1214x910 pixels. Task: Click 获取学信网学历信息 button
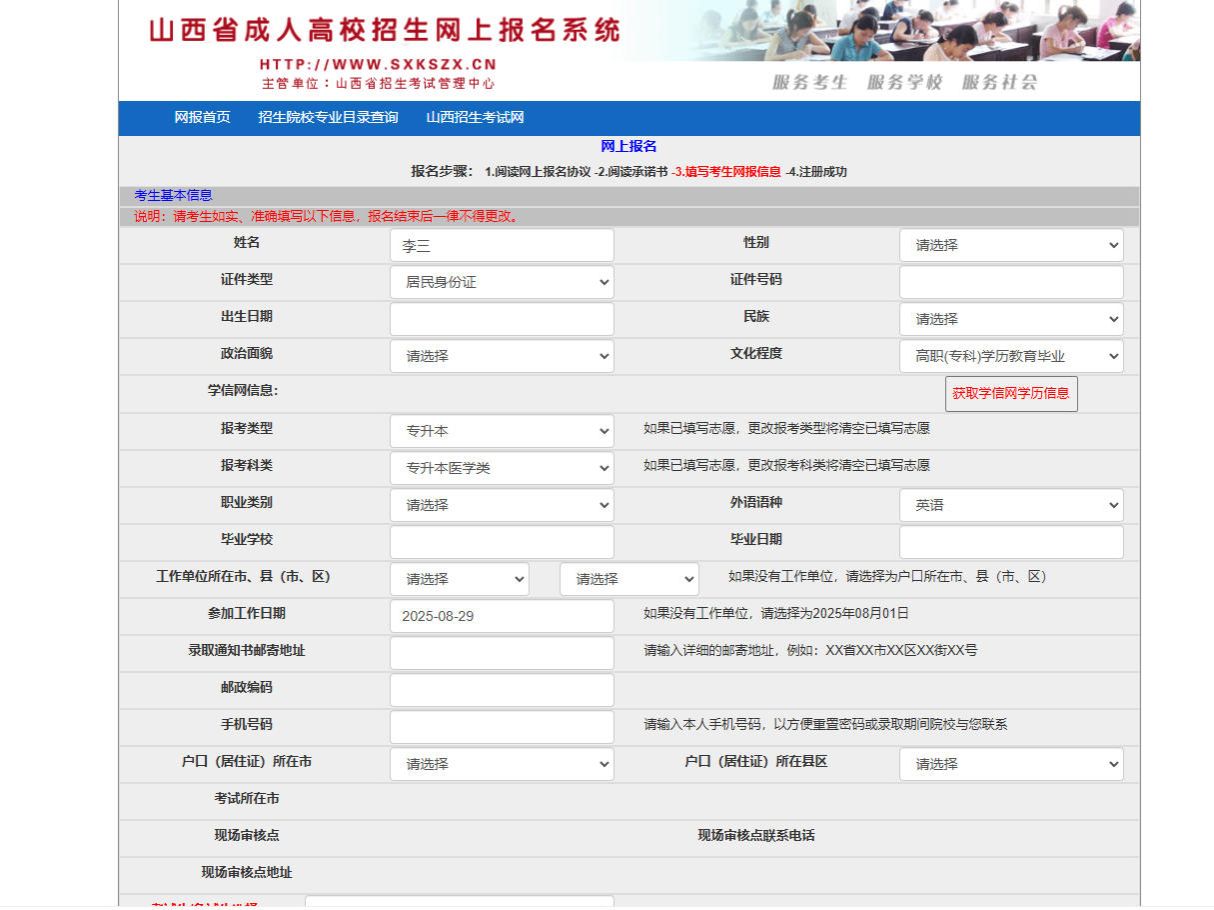click(x=1010, y=394)
